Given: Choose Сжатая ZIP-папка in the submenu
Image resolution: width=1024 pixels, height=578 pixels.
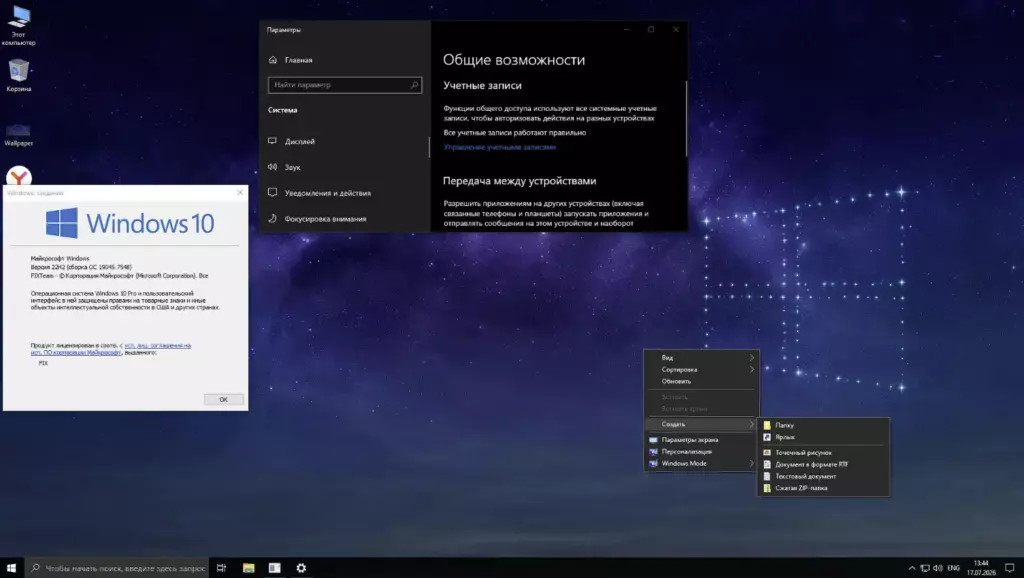Looking at the screenshot, I should [x=824, y=488].
